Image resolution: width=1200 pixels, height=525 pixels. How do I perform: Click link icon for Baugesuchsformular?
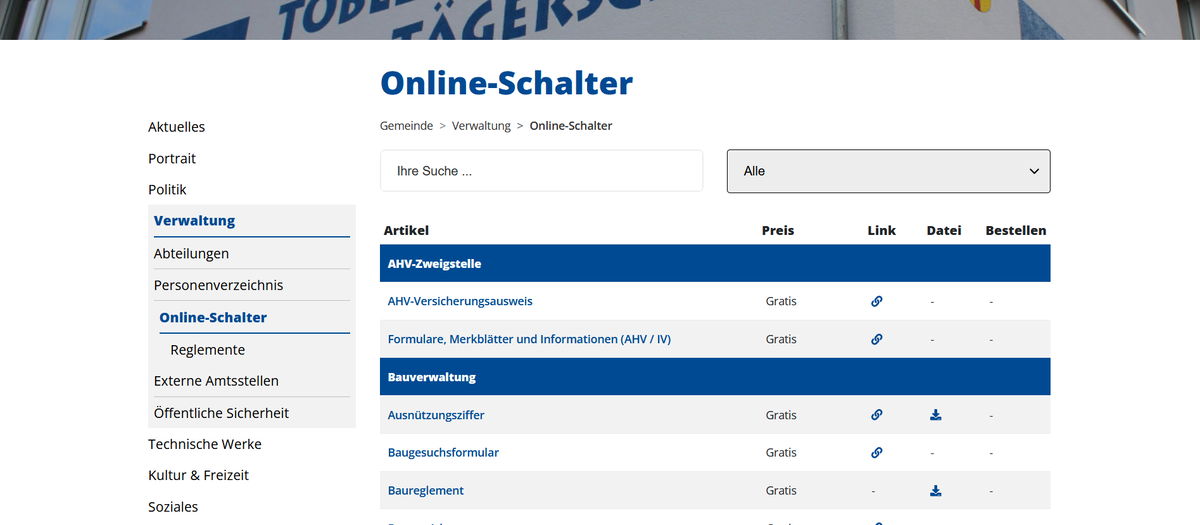tap(876, 453)
